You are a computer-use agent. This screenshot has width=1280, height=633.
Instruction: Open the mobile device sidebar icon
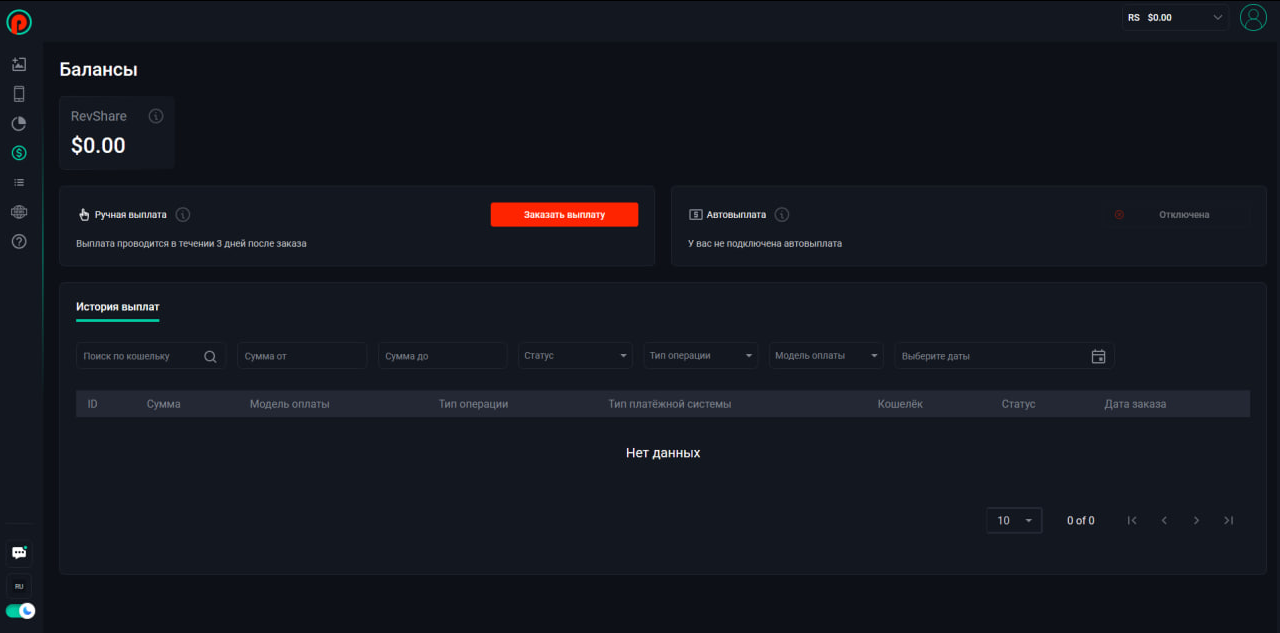click(19, 94)
